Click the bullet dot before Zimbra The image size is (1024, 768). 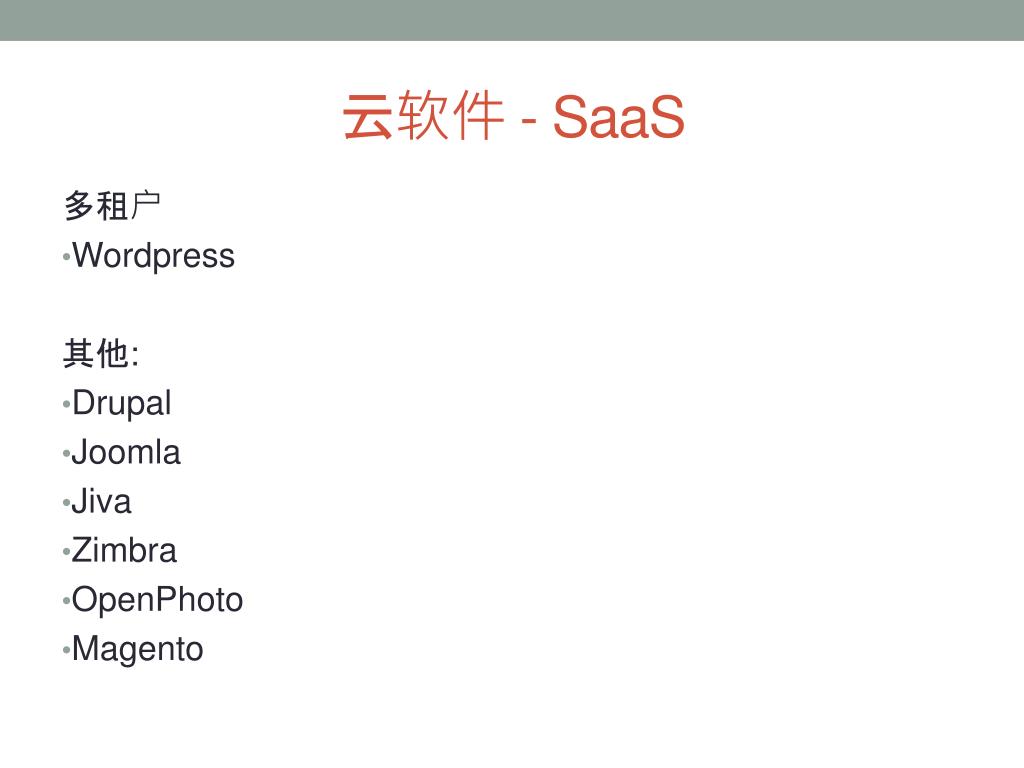[66, 552]
